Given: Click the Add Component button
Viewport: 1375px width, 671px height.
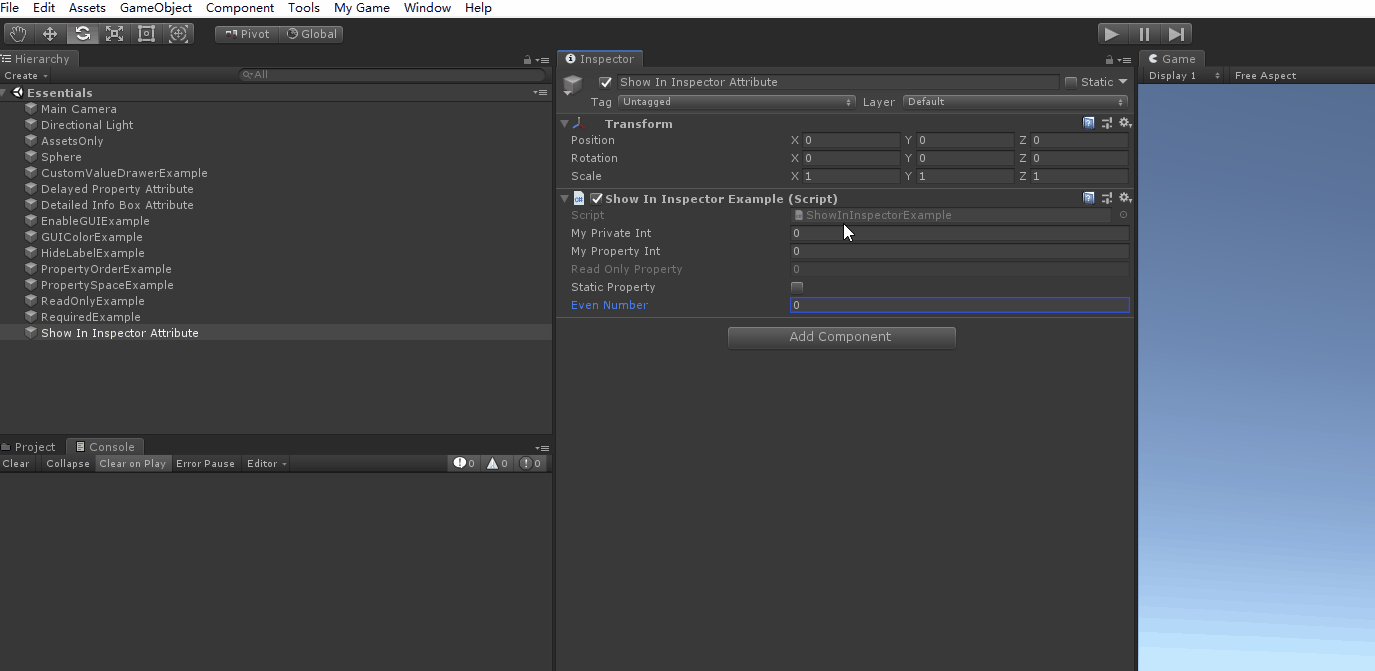Looking at the screenshot, I should (841, 337).
